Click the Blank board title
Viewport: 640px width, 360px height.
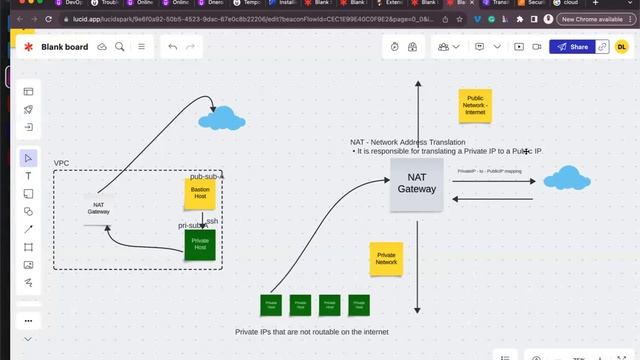(x=64, y=47)
